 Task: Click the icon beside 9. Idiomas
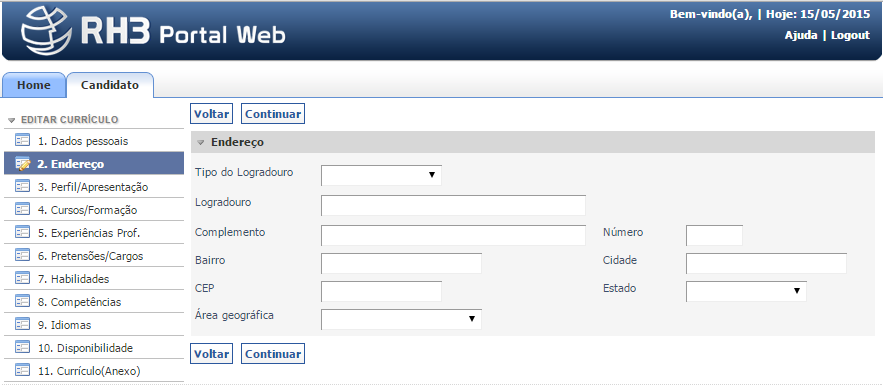point(23,325)
